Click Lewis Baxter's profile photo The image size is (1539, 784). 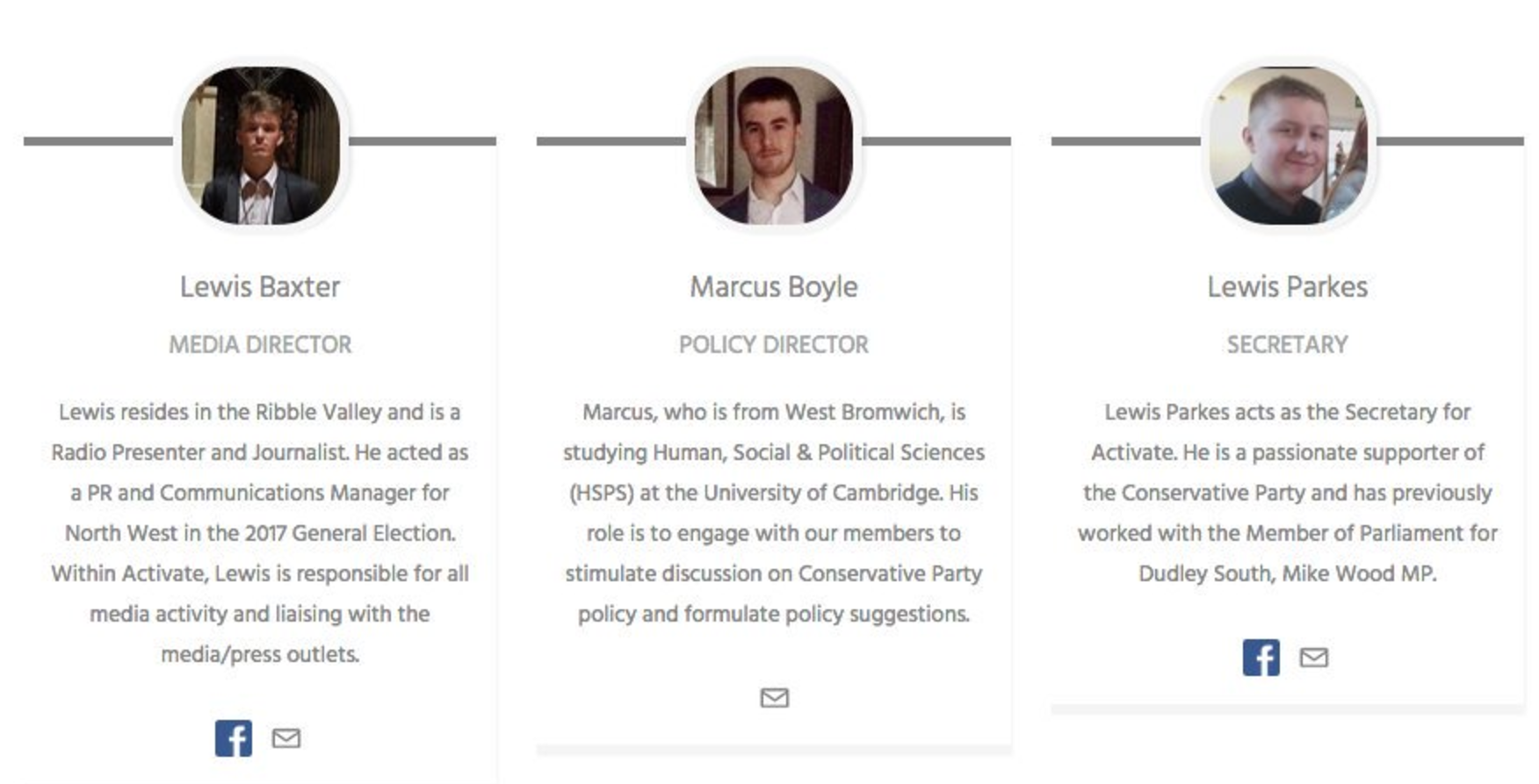coord(261,145)
